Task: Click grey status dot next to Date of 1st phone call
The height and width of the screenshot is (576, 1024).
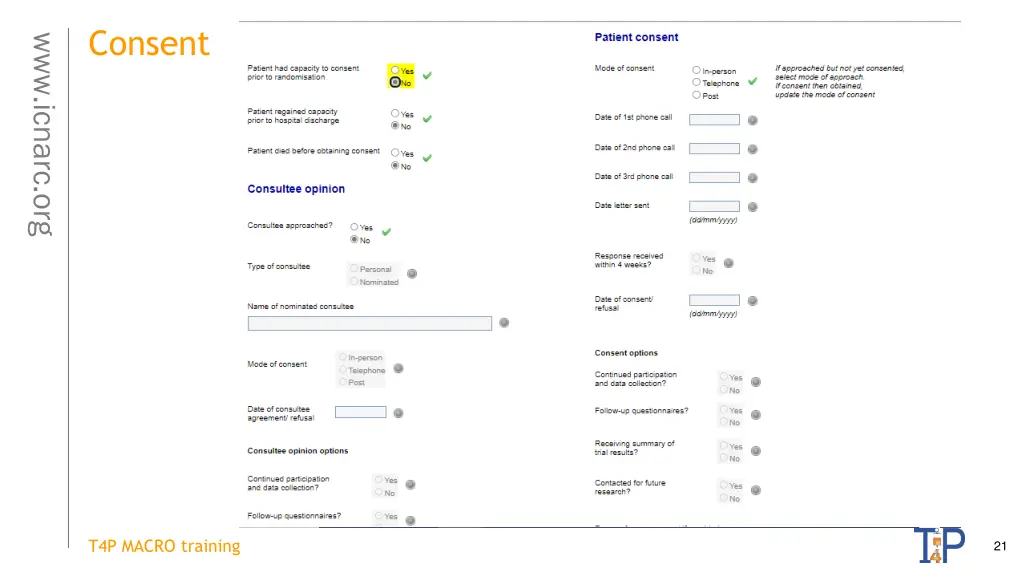Action: click(x=752, y=120)
